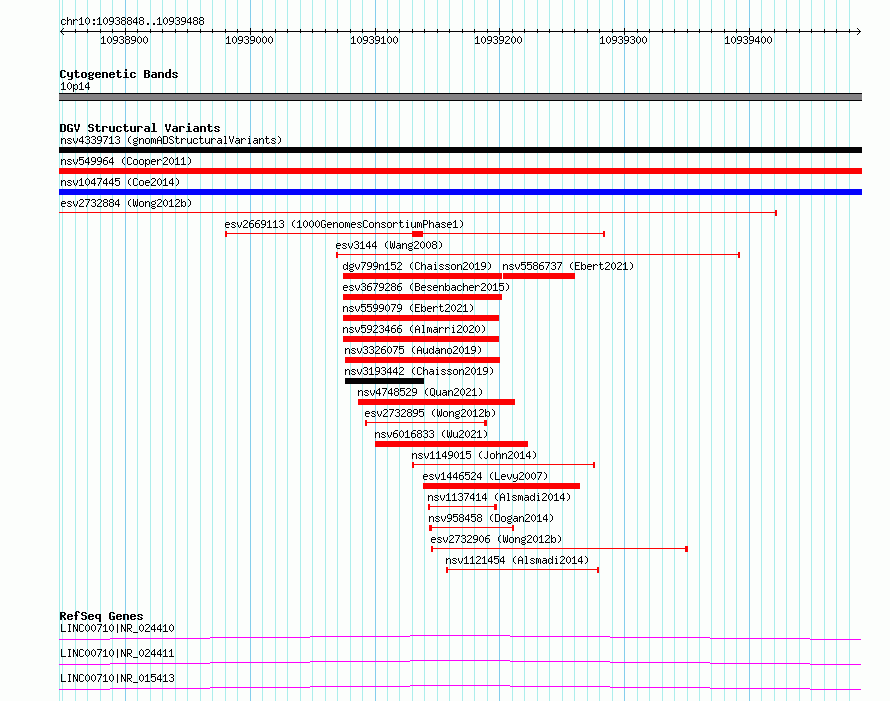Select the nsv1137414 (Alsmadi2014) label
Screen dimensions: 890x701
[499, 497]
